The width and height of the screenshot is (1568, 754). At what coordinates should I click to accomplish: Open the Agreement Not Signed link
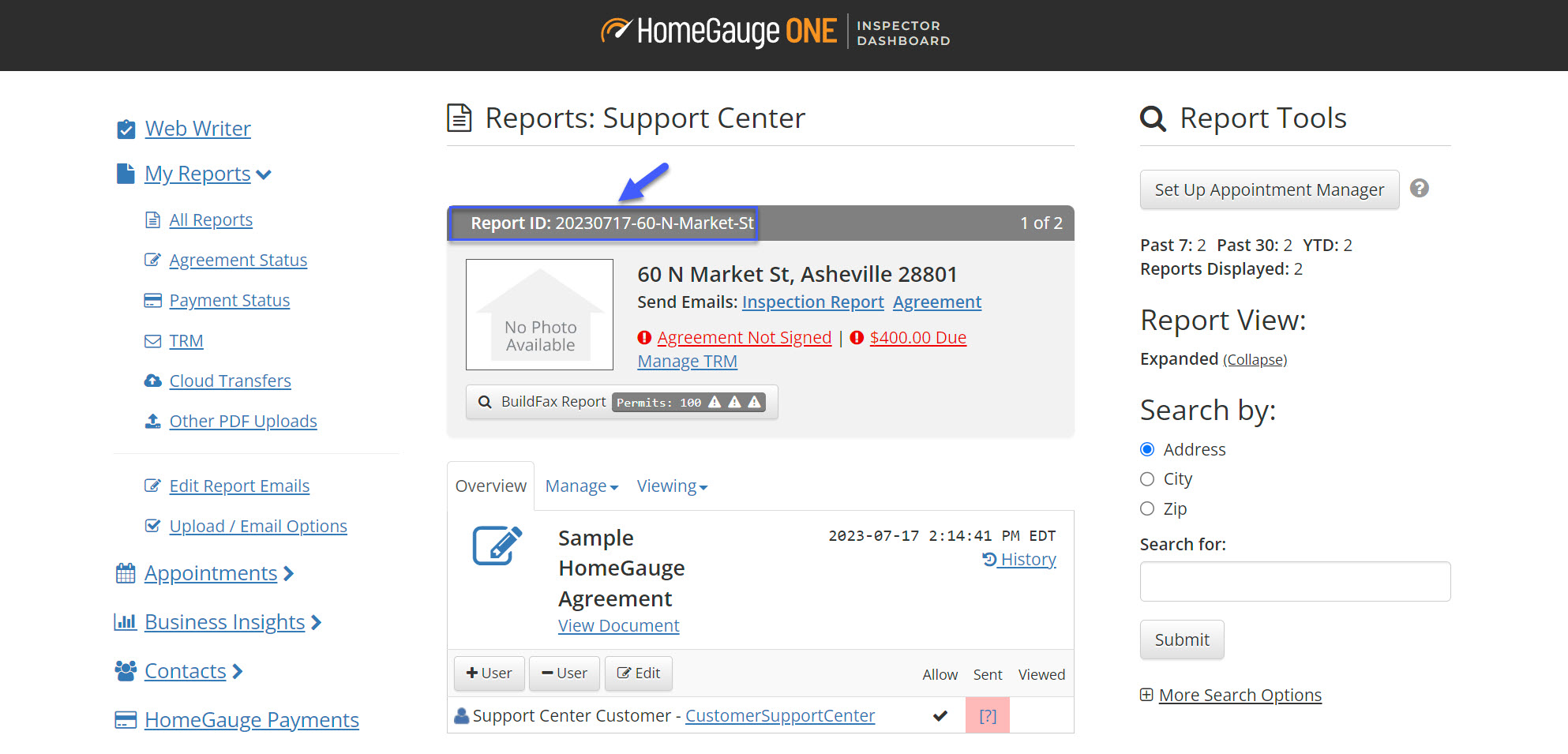click(744, 338)
